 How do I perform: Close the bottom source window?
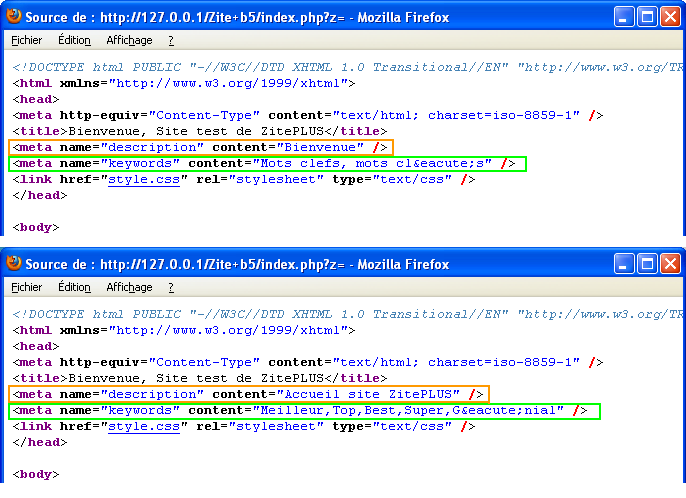tap(670, 264)
